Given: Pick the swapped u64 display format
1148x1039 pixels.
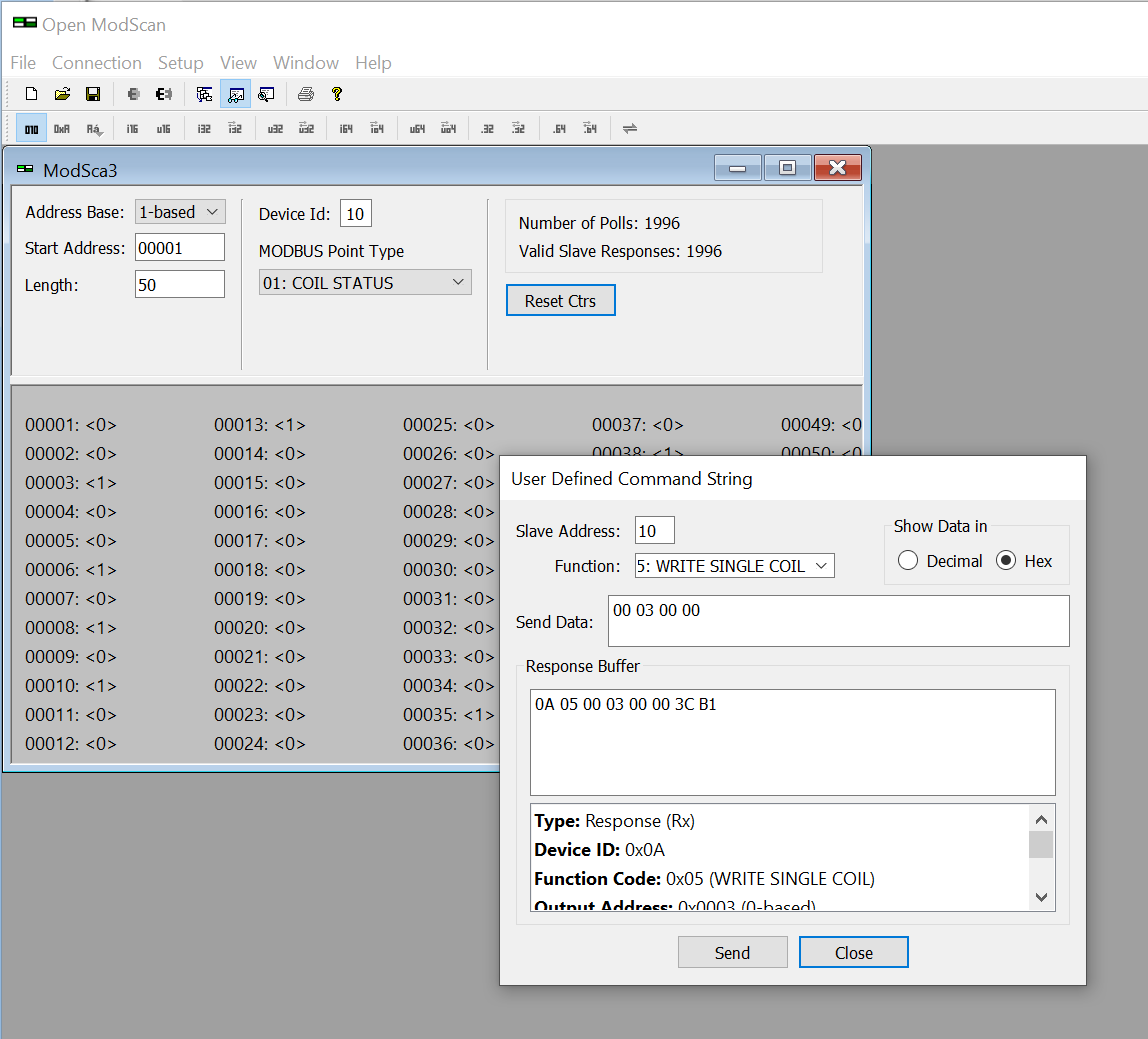Looking at the screenshot, I should [x=448, y=129].
